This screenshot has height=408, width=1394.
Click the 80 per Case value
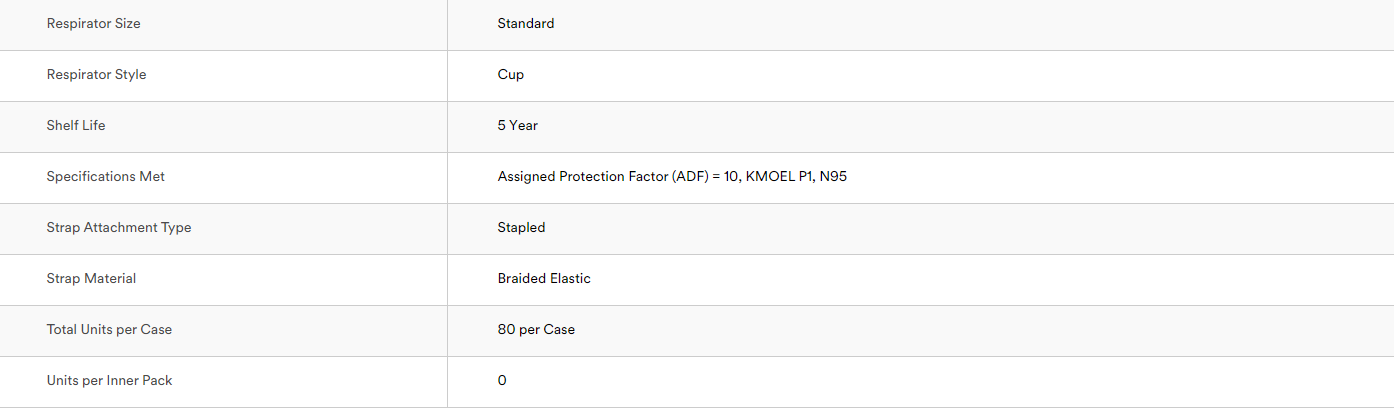536,330
